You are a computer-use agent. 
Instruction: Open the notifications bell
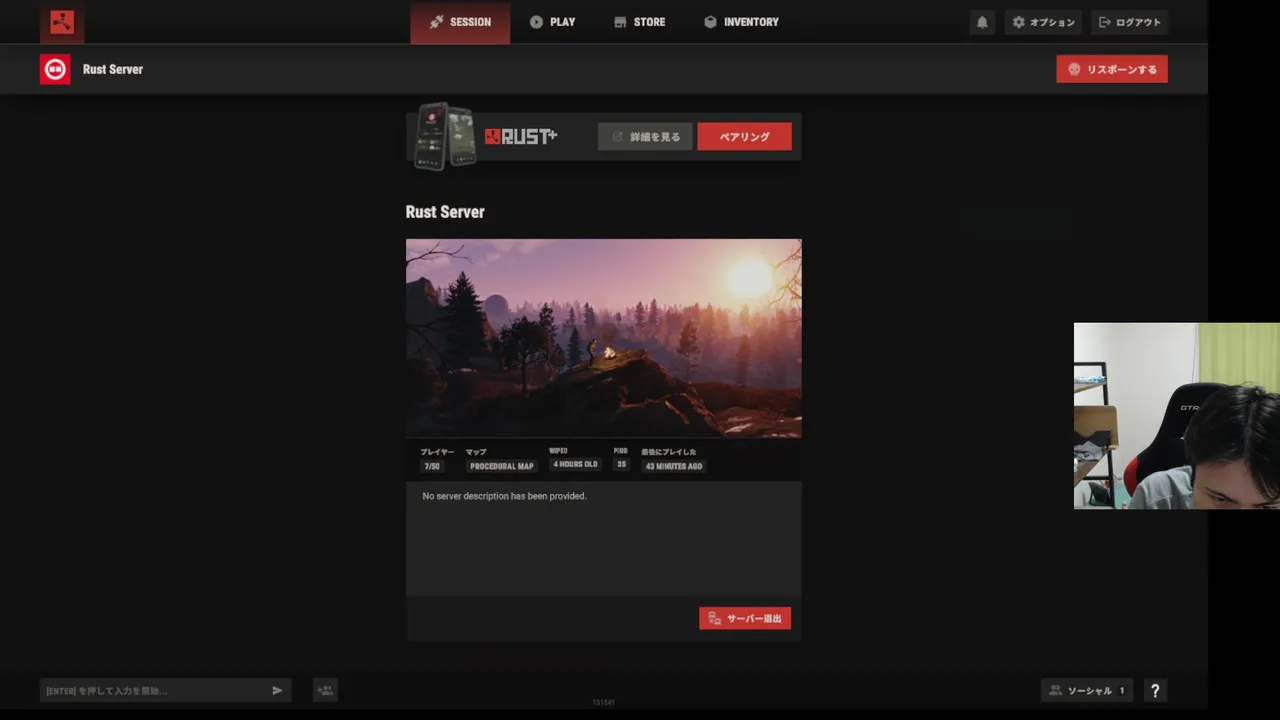pos(982,22)
